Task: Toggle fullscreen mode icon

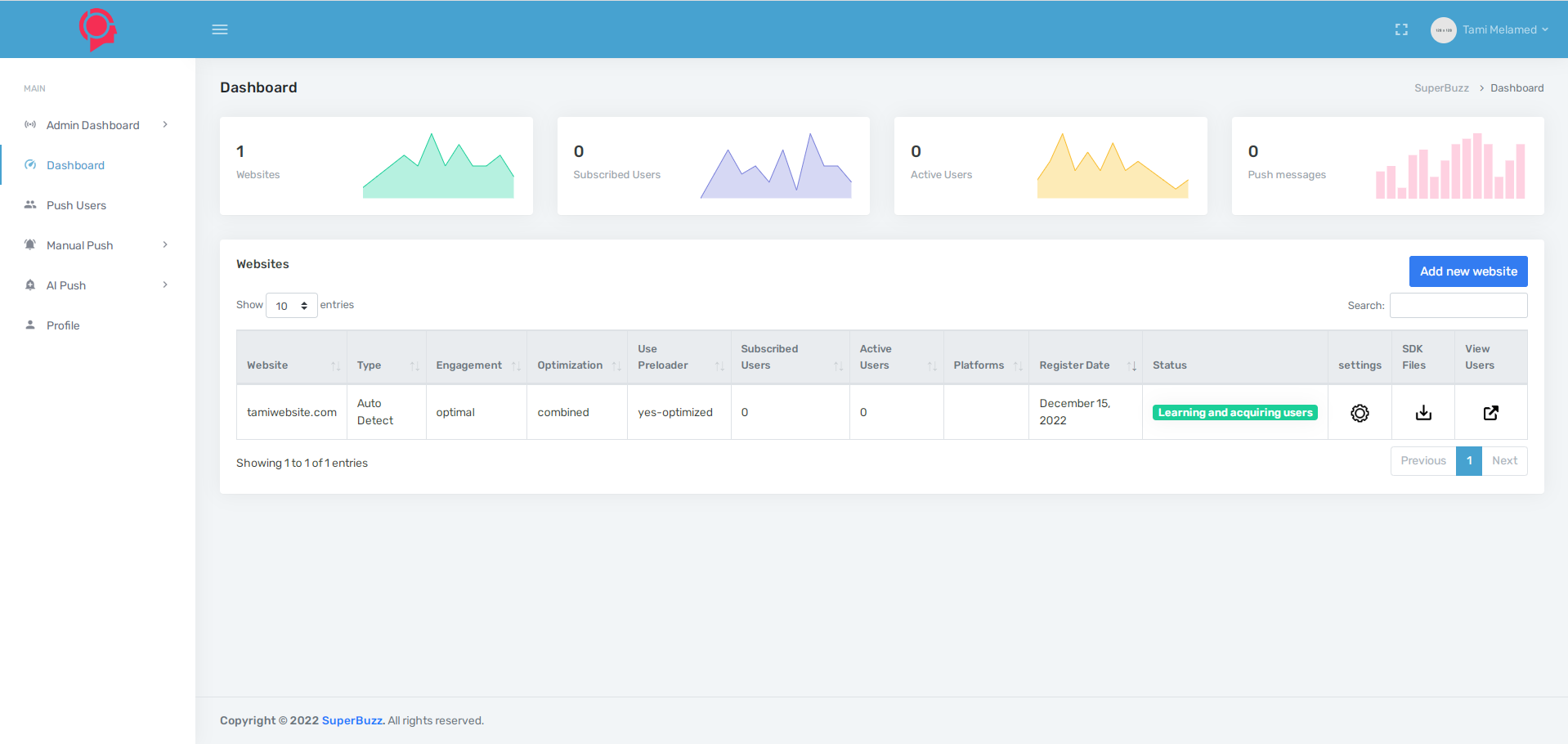Action: point(1401,29)
